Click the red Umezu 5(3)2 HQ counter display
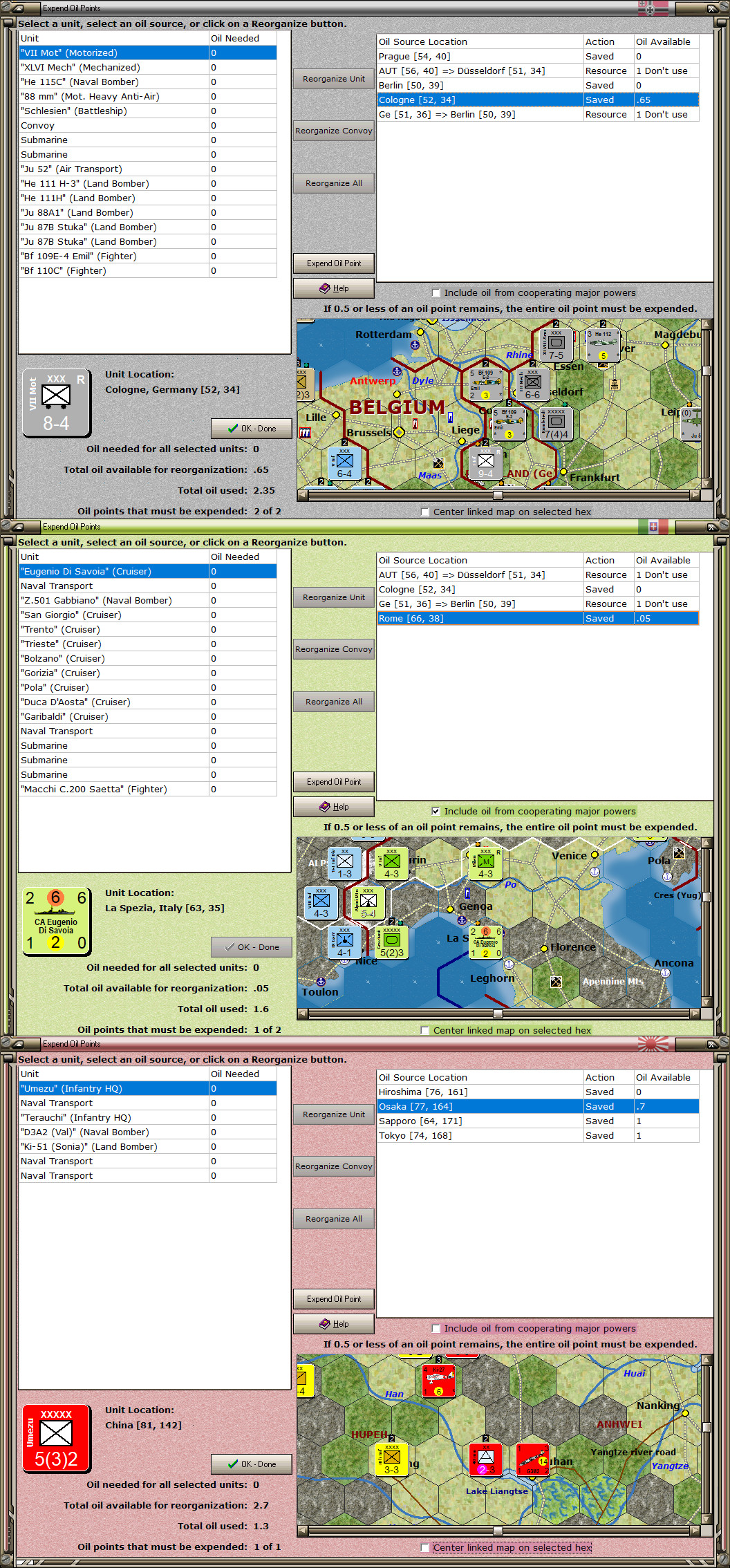The width and height of the screenshot is (730, 1568). click(x=57, y=1439)
